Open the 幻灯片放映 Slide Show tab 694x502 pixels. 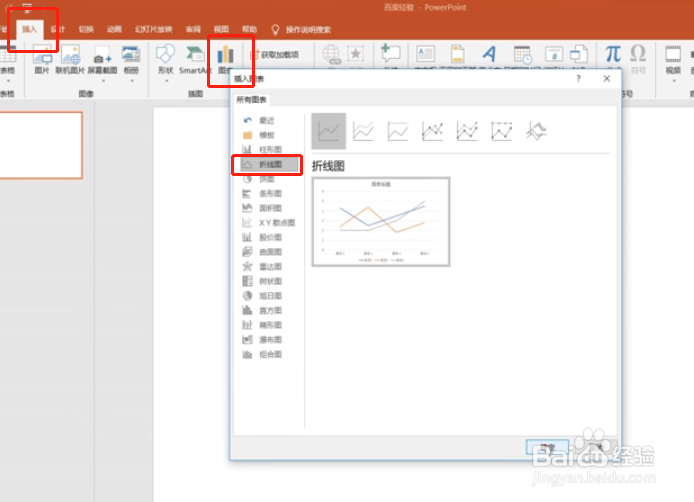(x=154, y=29)
